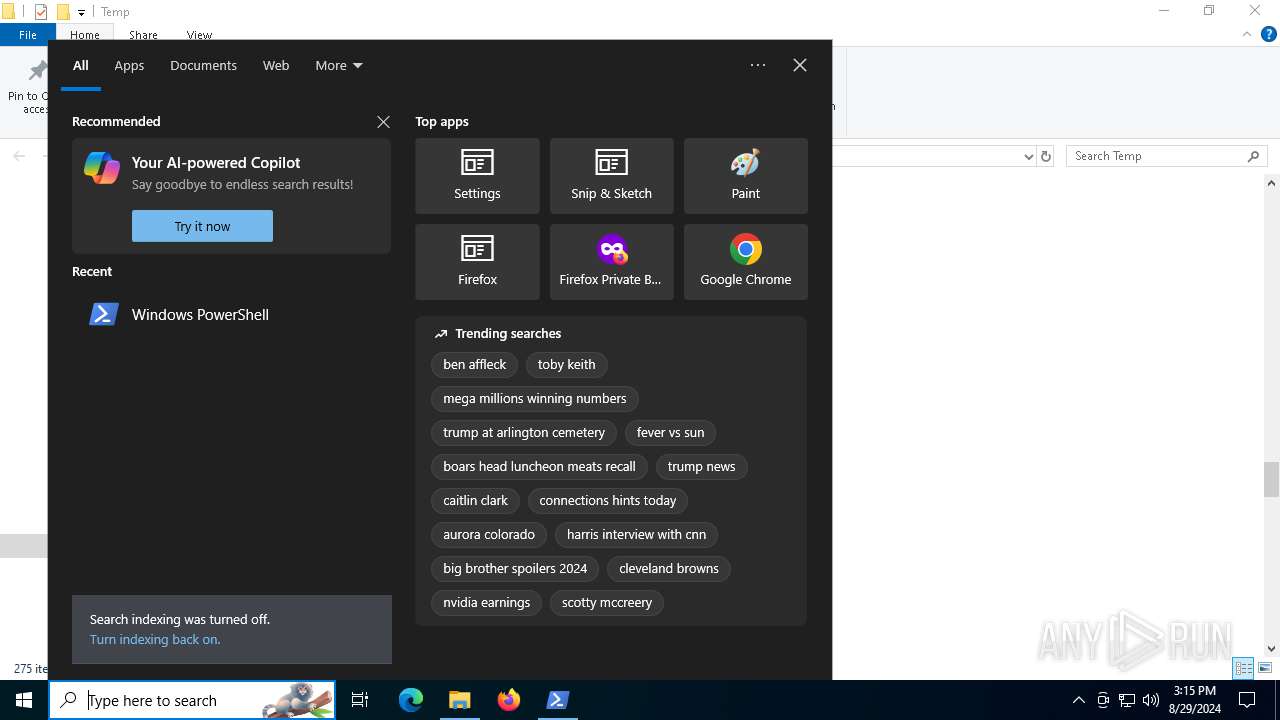1280x720 pixels.
Task: Click the File Explorer help icon
Action: pyautogui.click(x=1269, y=34)
